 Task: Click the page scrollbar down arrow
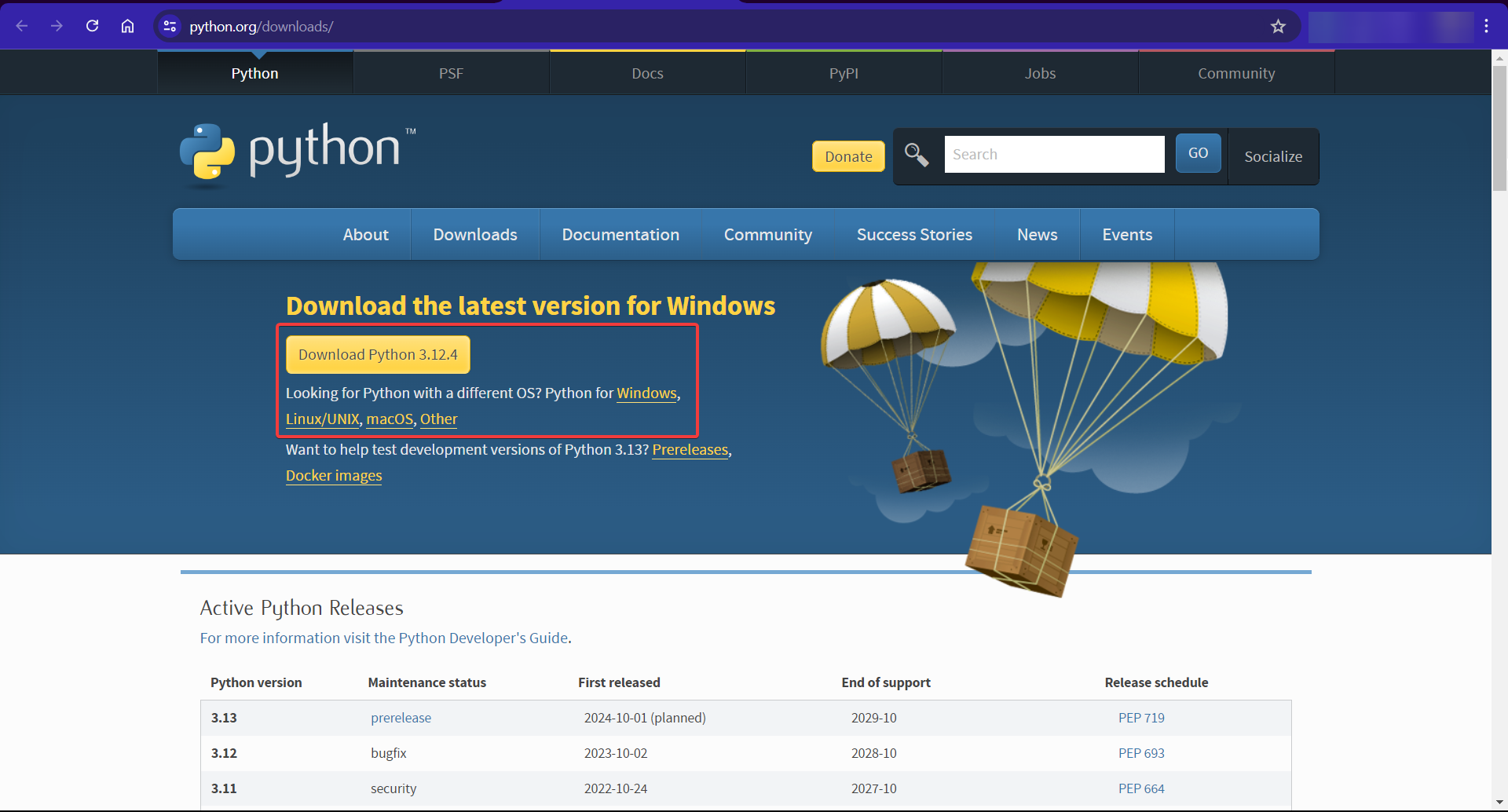point(1499,803)
